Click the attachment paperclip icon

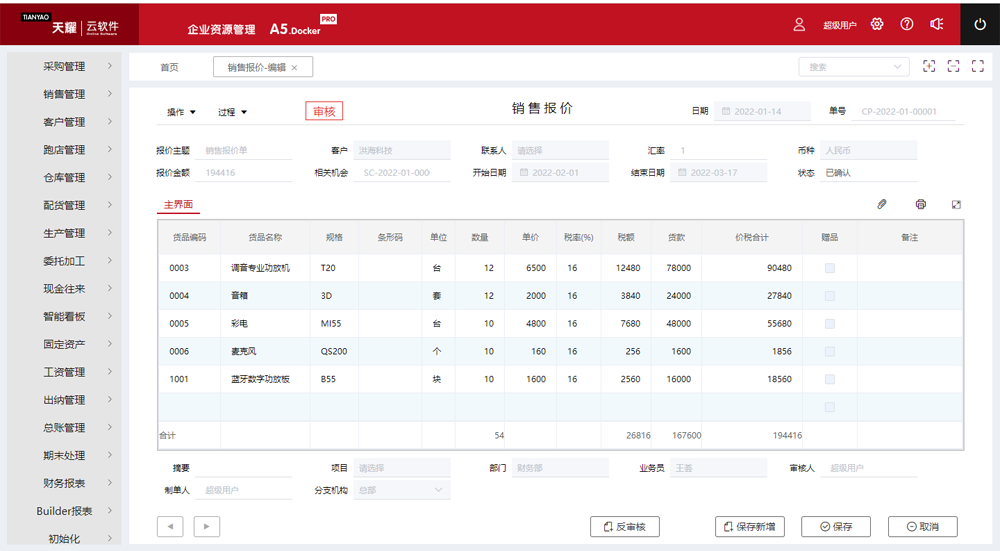pos(882,204)
